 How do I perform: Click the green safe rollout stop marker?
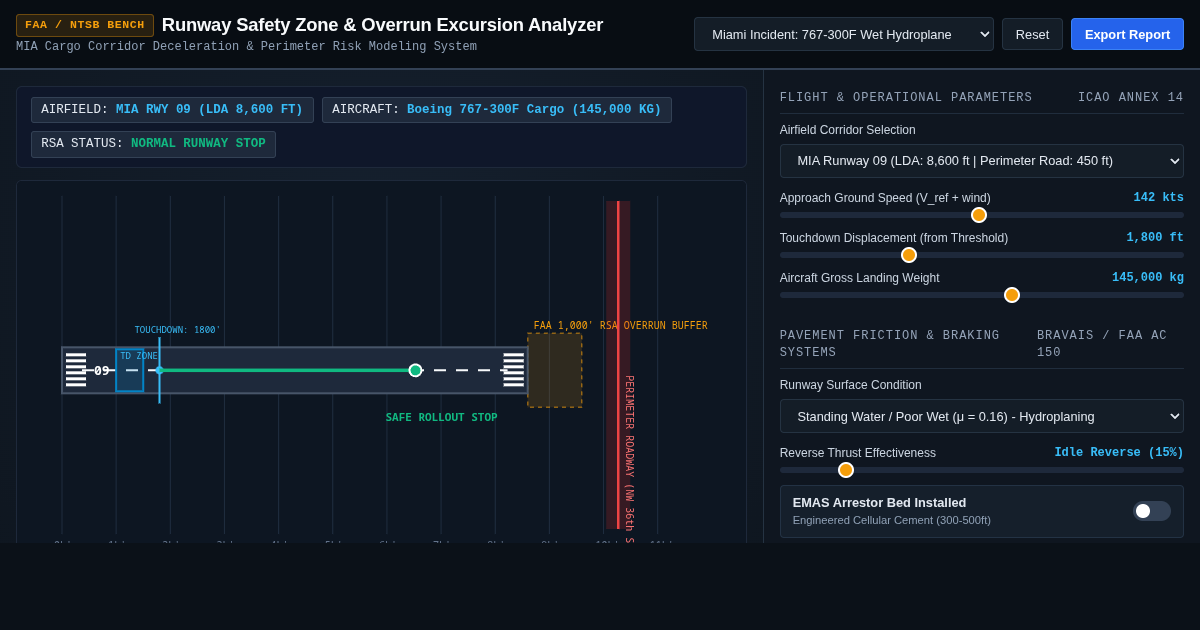coord(415,370)
